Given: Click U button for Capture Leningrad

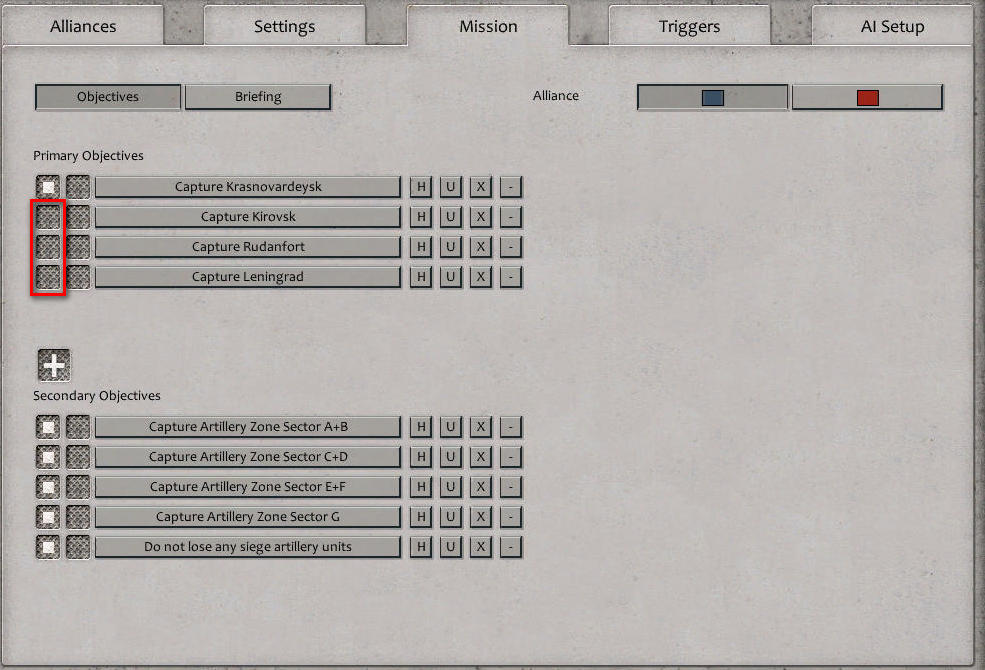Looking at the screenshot, I should (450, 277).
